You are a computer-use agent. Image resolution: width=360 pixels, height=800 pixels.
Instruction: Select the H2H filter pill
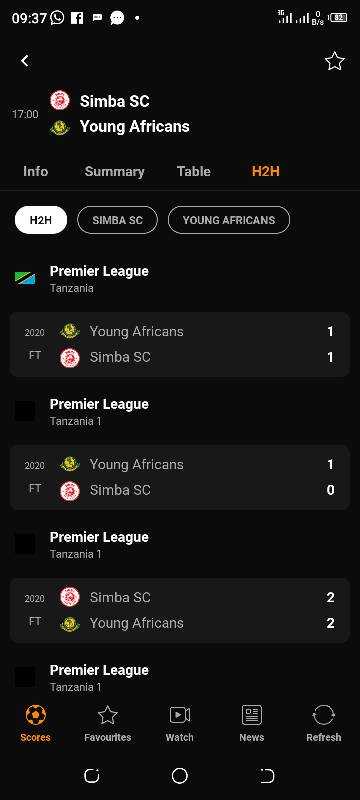(41, 220)
